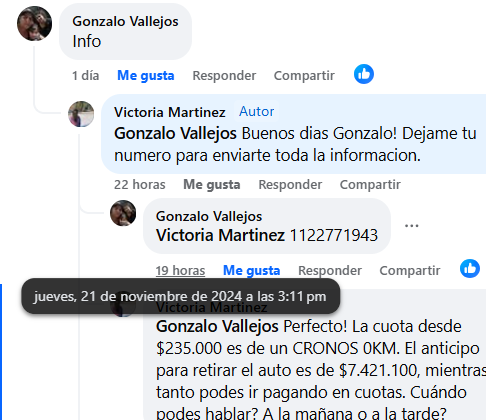Click Compartir under Victoria's Buenos dias reply
This screenshot has width=486, height=420.
point(370,185)
